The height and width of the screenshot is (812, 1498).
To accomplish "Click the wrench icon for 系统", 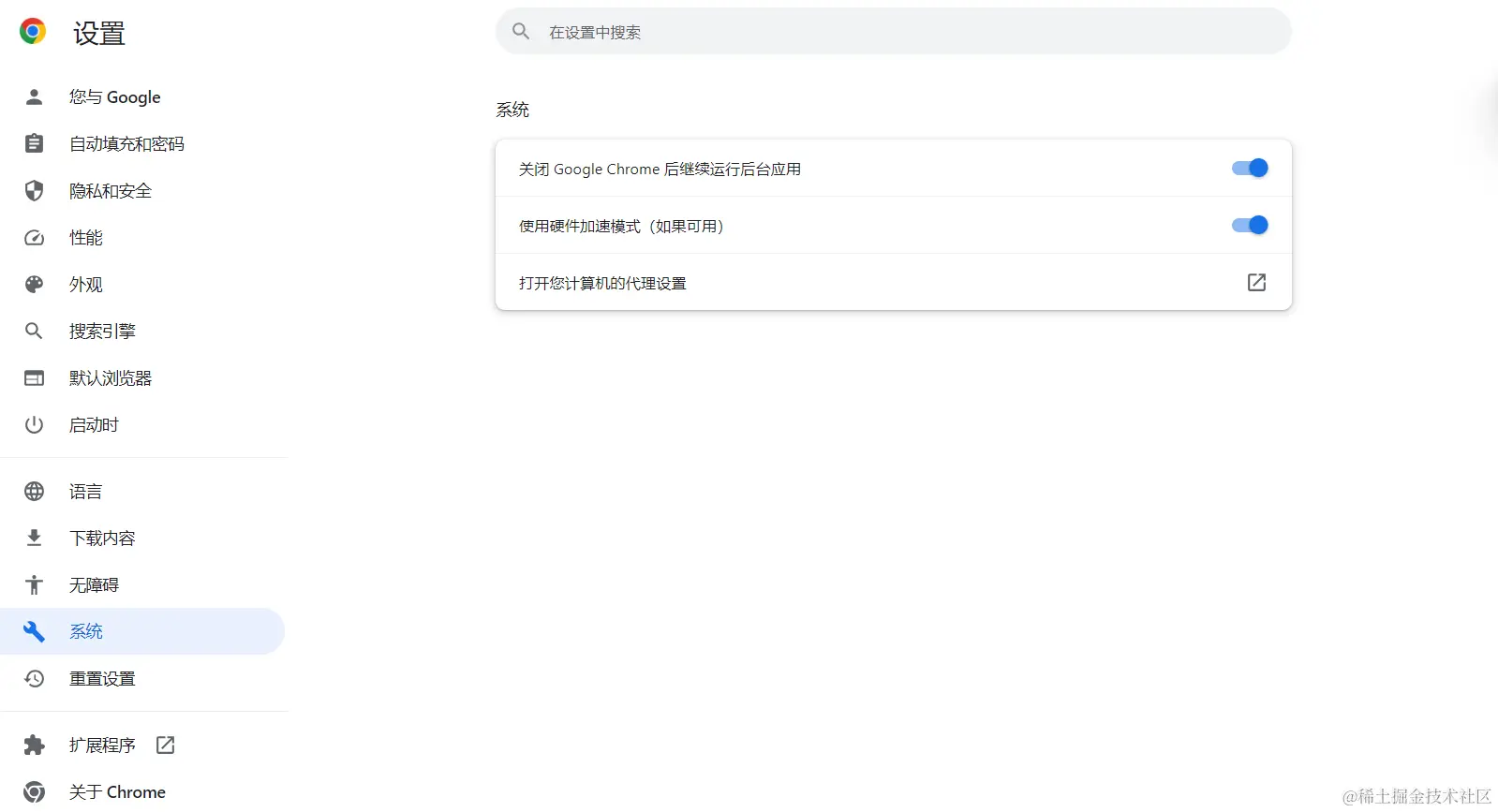I will coord(34,631).
